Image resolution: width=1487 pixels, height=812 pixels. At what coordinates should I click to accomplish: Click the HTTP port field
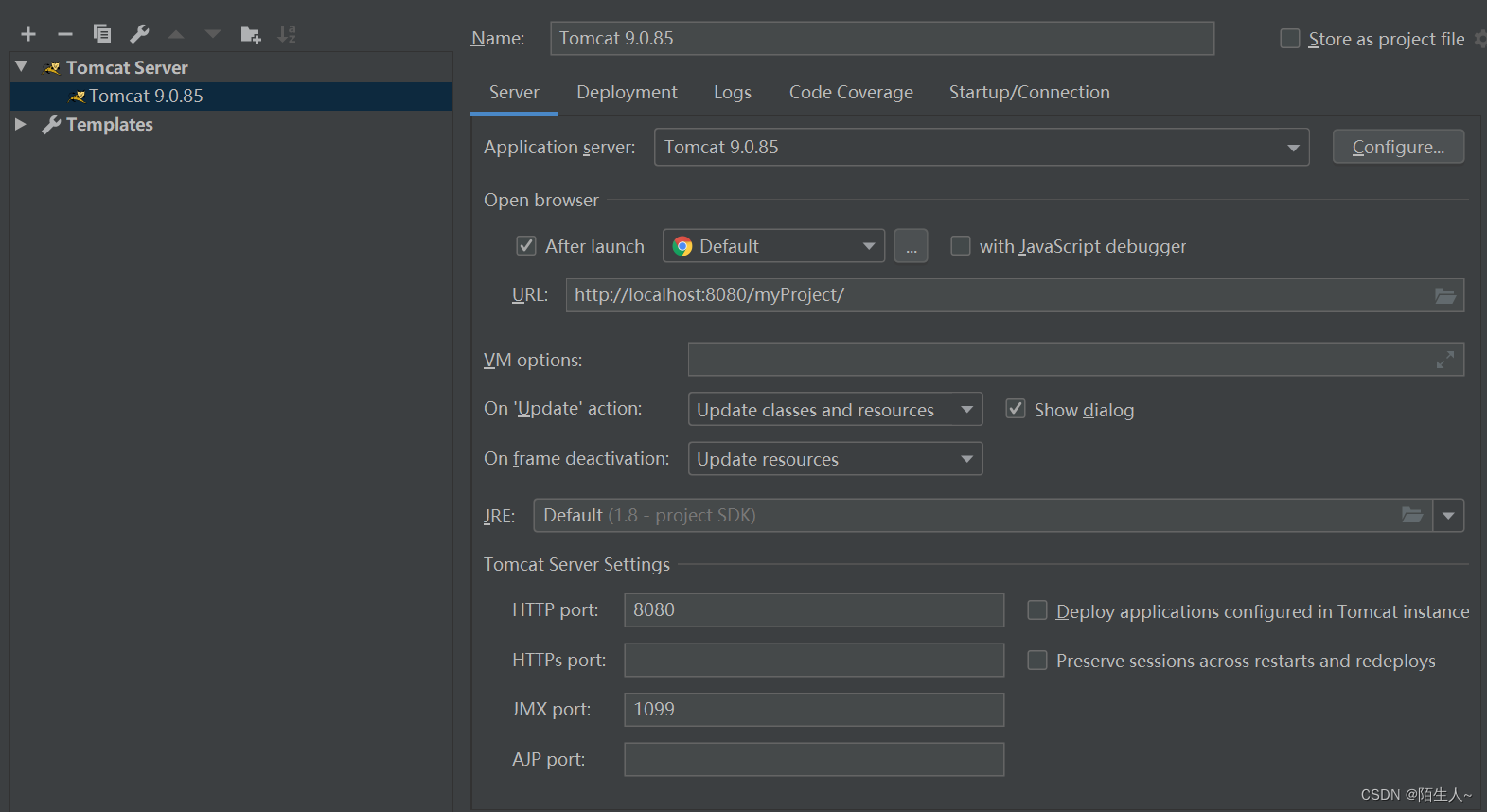click(x=814, y=610)
